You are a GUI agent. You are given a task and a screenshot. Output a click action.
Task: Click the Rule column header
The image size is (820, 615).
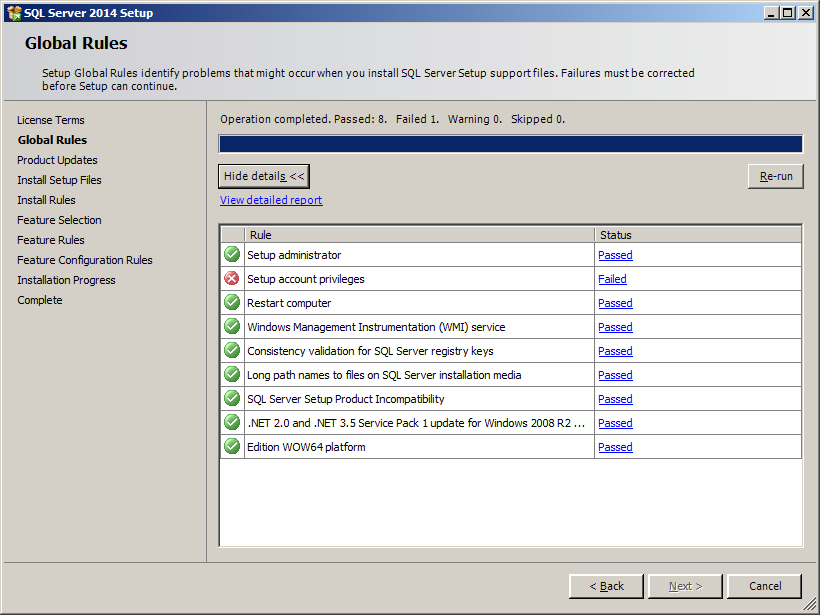(x=419, y=235)
